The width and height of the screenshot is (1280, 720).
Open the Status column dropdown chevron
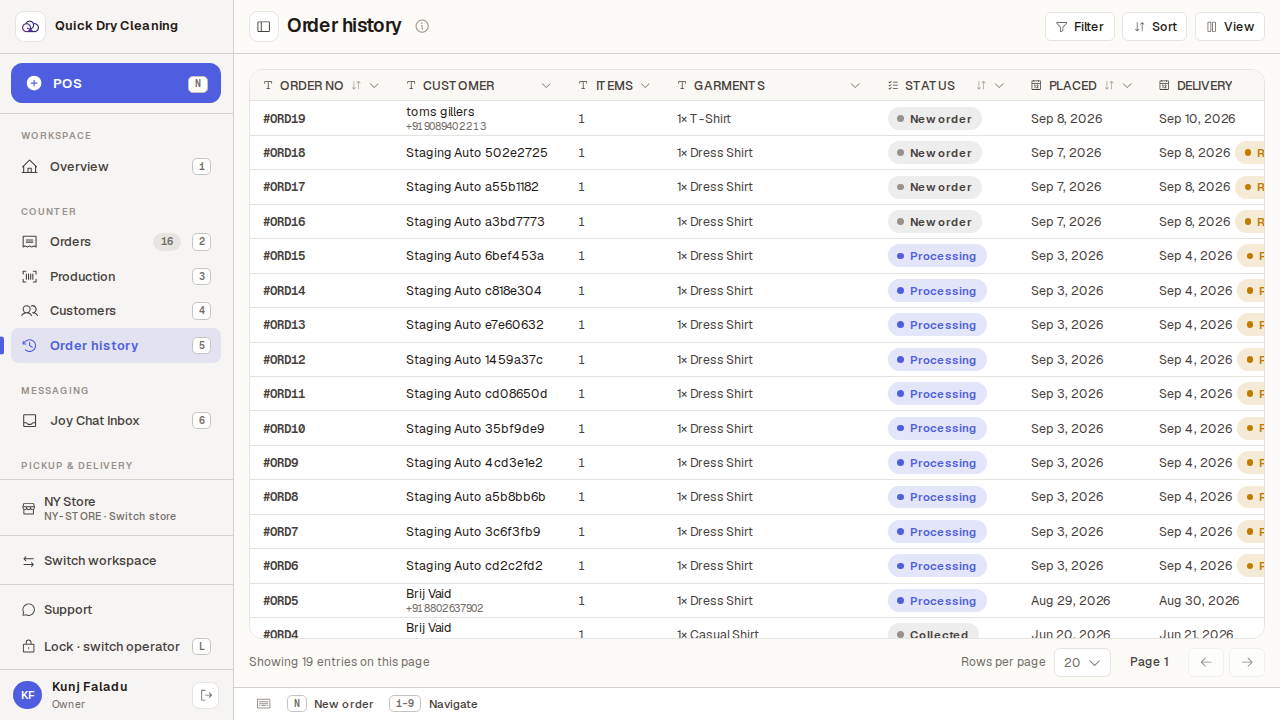999,86
